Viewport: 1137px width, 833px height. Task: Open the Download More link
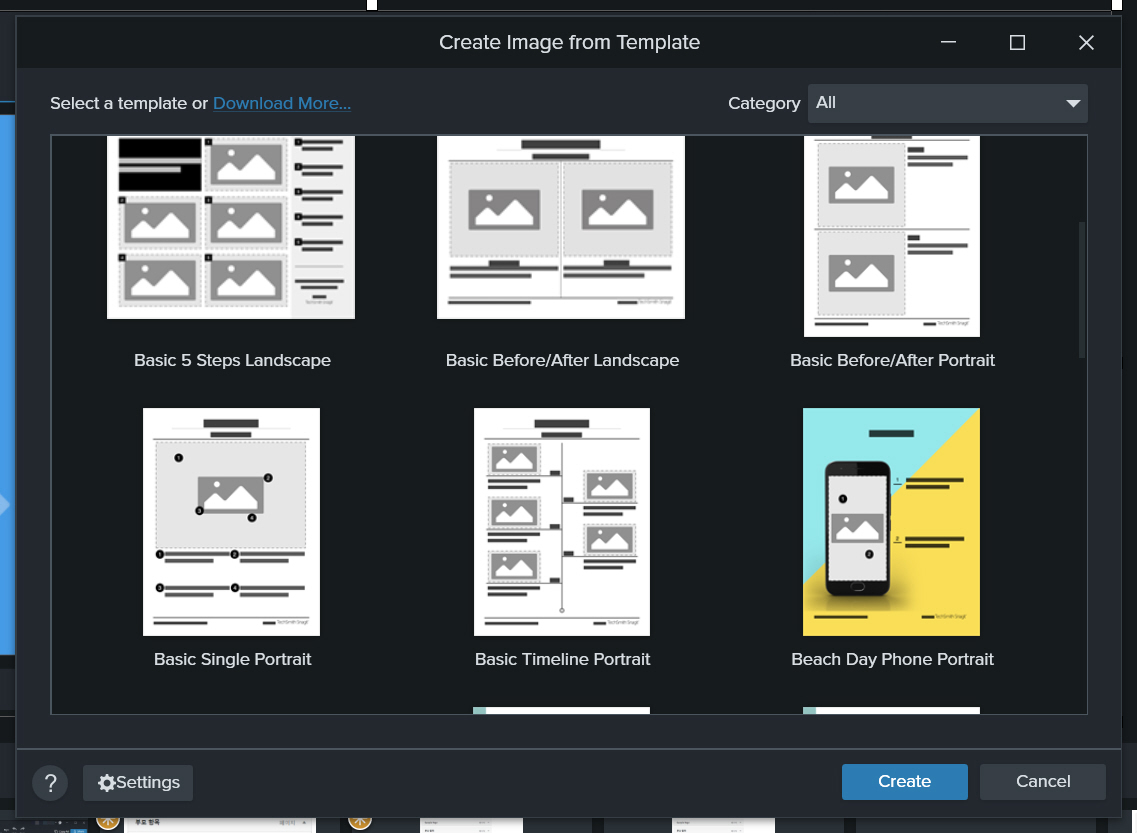click(281, 103)
